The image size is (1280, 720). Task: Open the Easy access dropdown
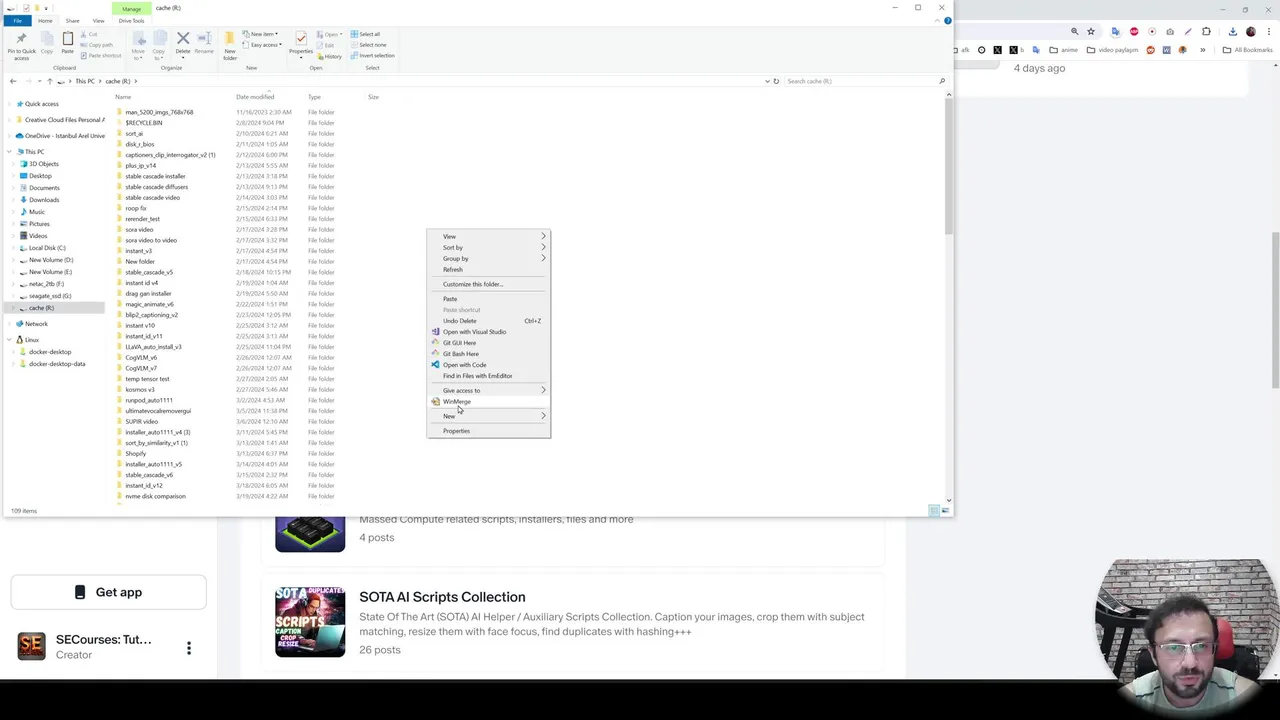point(264,45)
